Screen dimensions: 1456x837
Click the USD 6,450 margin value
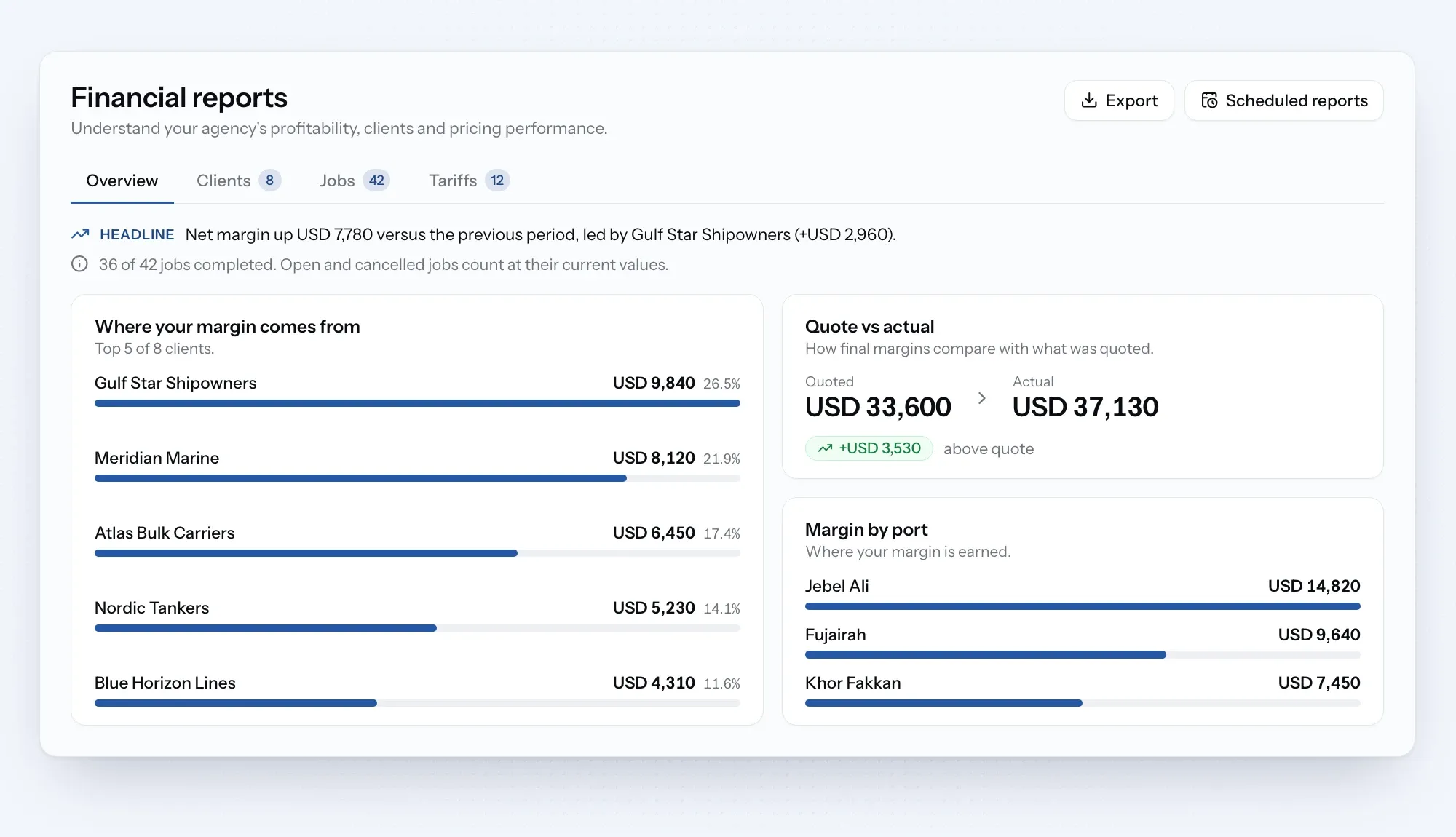654,533
